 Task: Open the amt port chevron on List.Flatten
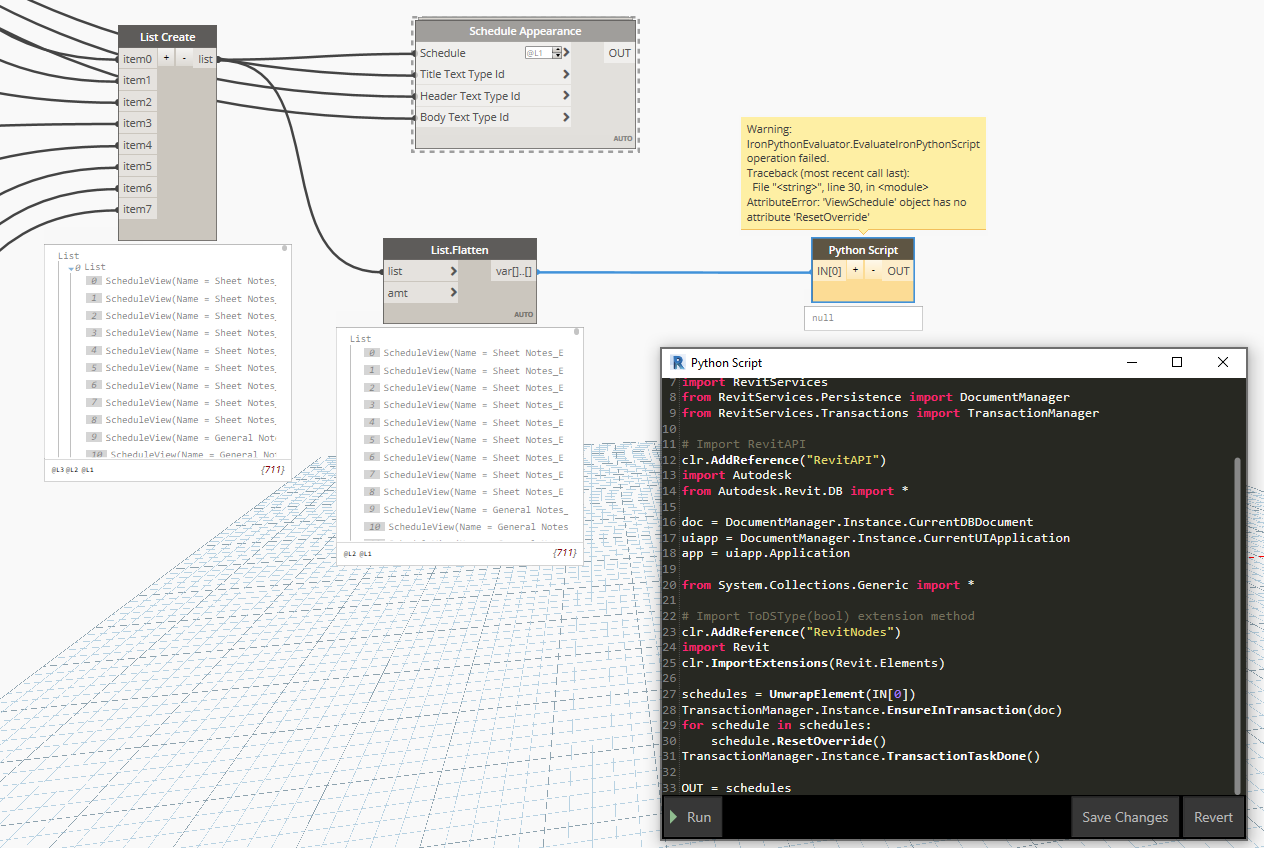tap(454, 293)
